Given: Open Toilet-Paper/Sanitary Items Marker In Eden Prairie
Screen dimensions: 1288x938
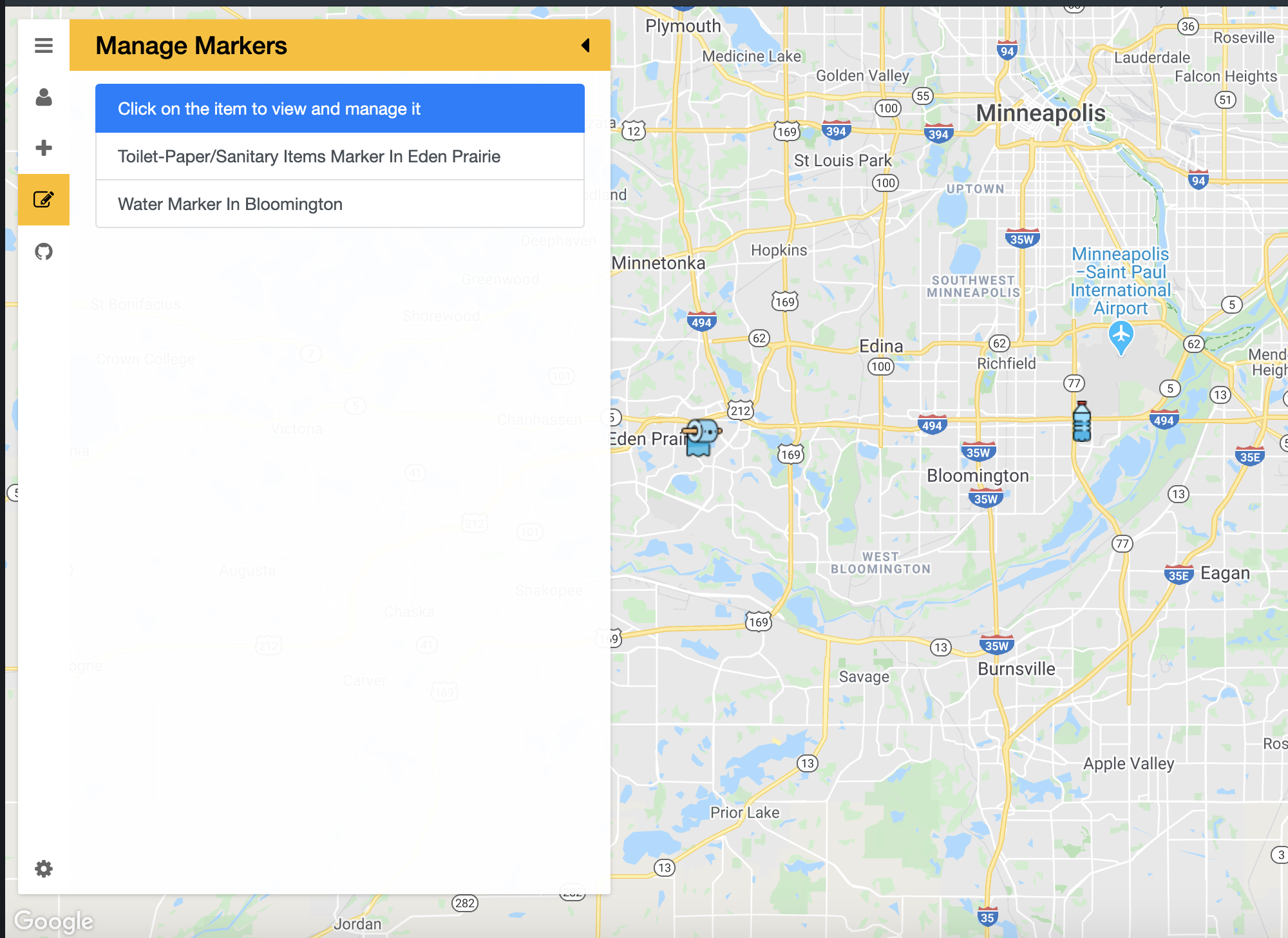Looking at the screenshot, I should (x=340, y=157).
